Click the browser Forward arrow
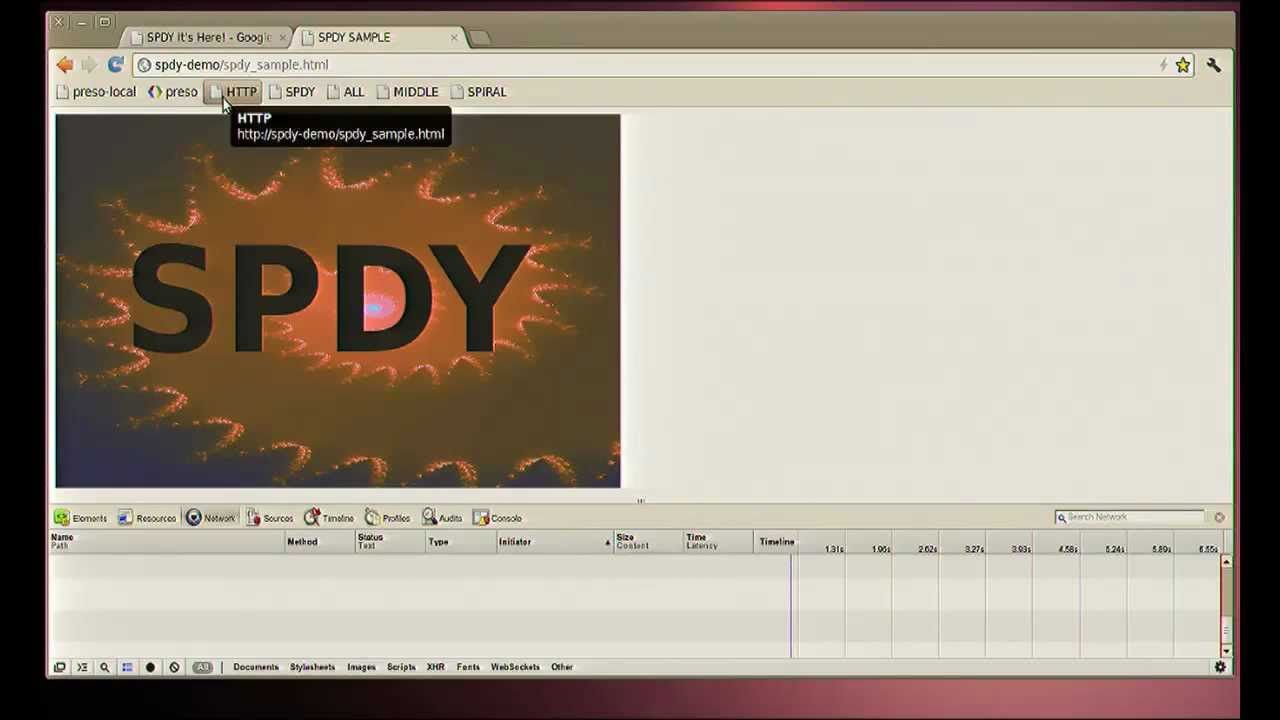Screen dimensions: 1280x720 click(89, 65)
